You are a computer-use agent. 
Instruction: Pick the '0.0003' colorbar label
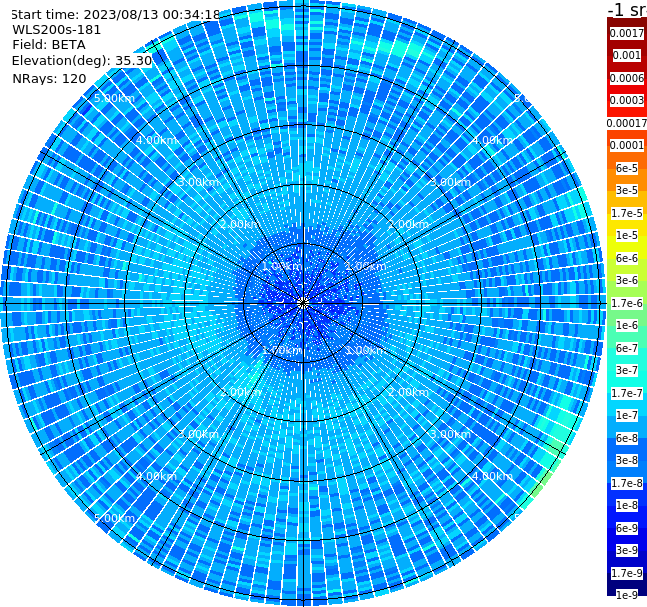pos(627,100)
